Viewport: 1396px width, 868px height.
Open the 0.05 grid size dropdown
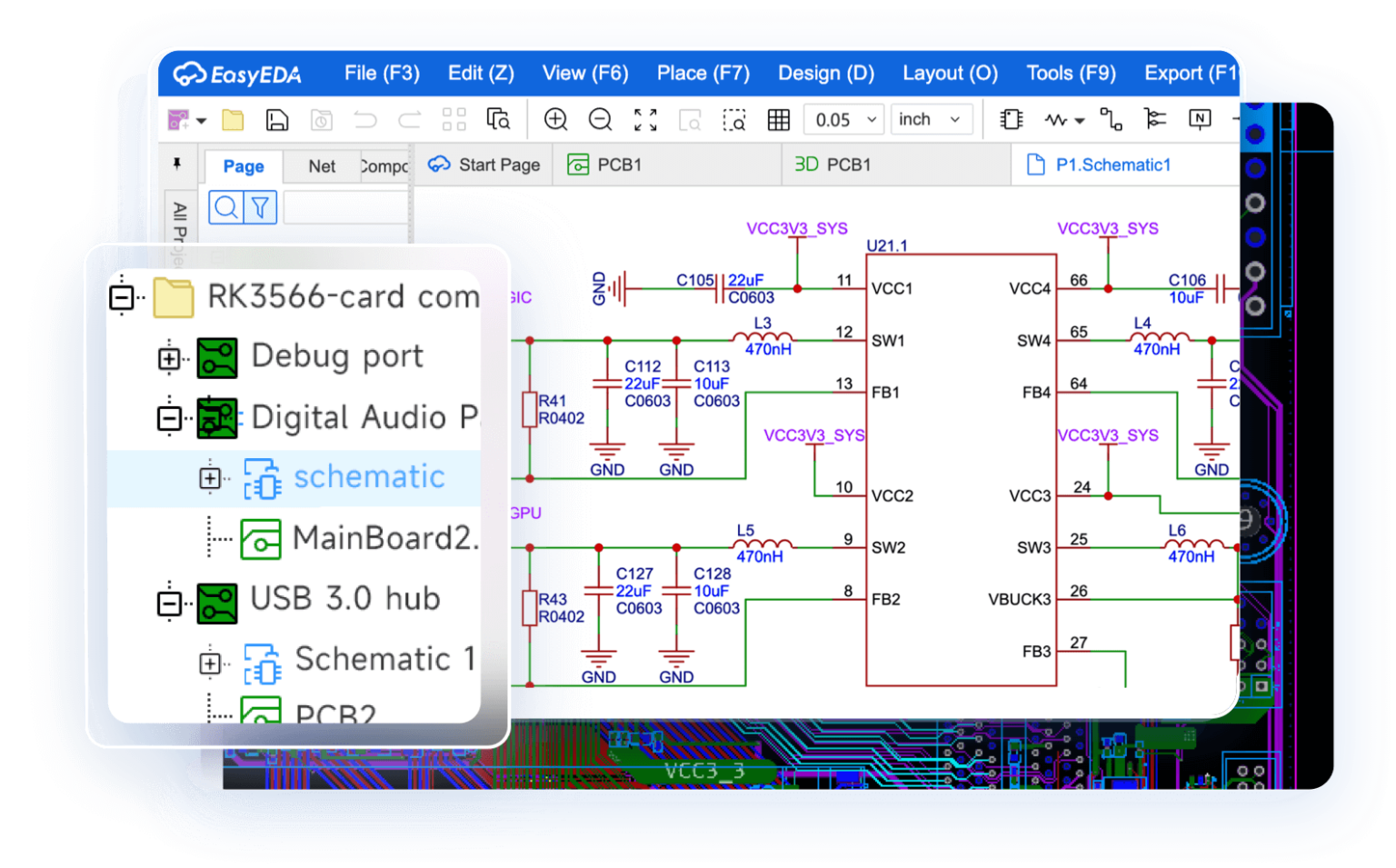[842, 119]
